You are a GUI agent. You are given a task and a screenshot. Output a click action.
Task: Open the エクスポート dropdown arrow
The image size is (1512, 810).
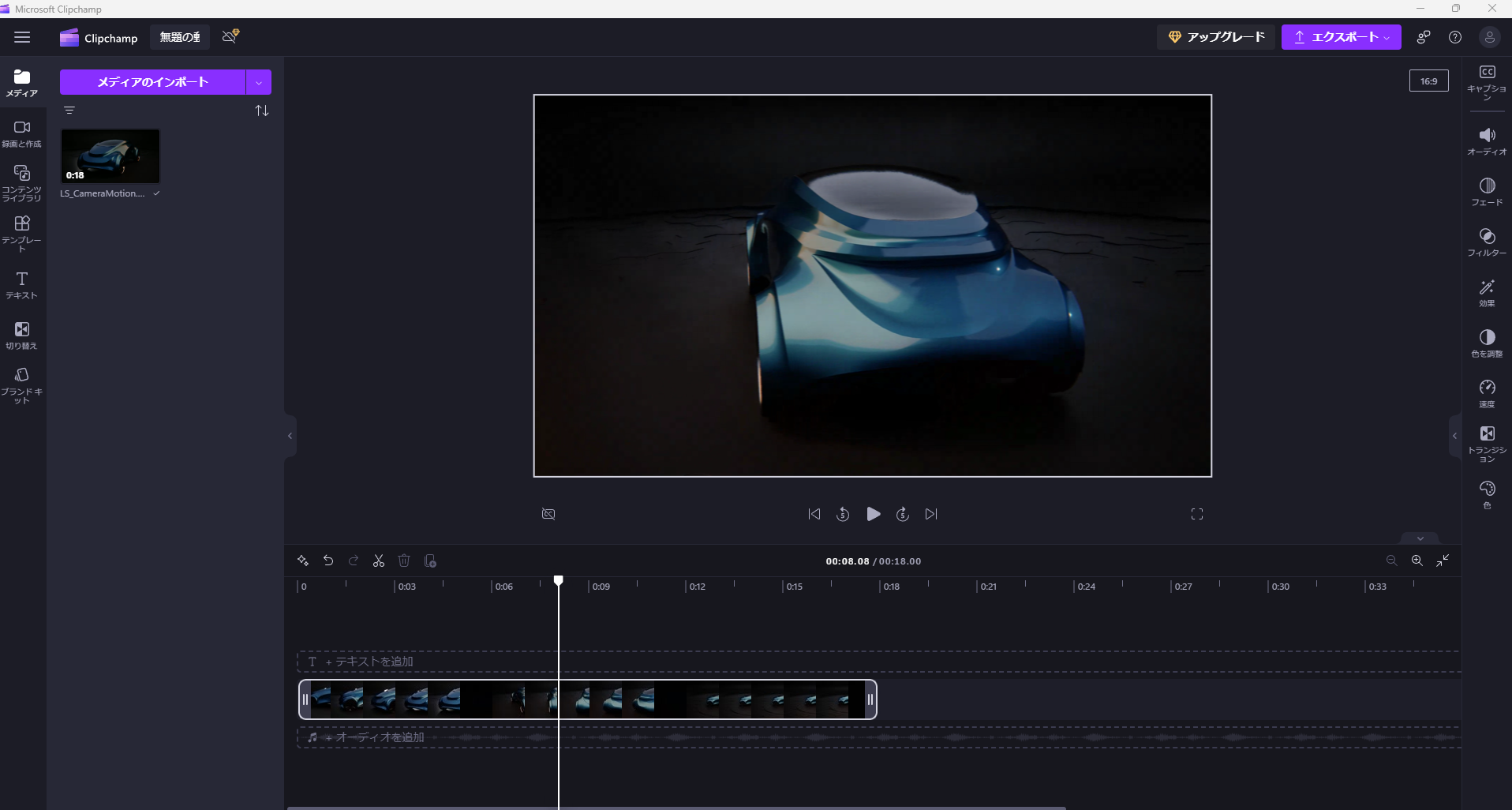(1386, 37)
